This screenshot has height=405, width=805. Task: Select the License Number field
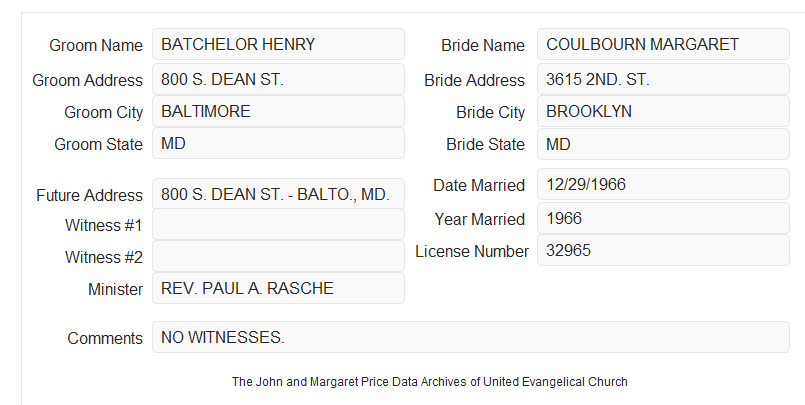point(663,250)
